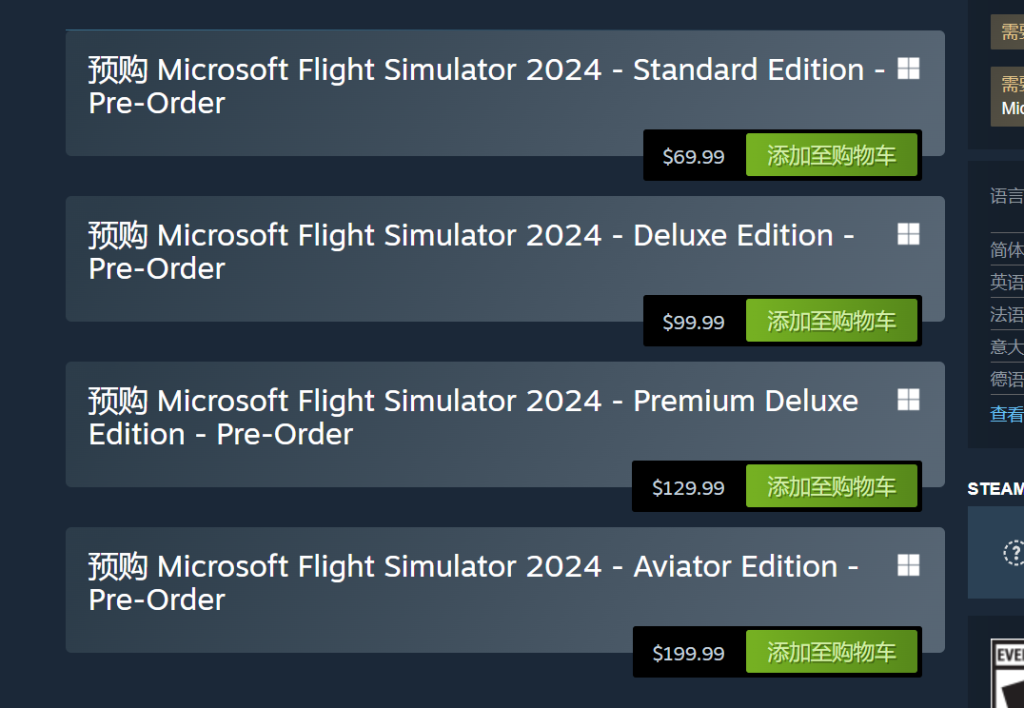
Task: Add Deluxe Edition $99.99 to cart
Action: [x=831, y=321]
